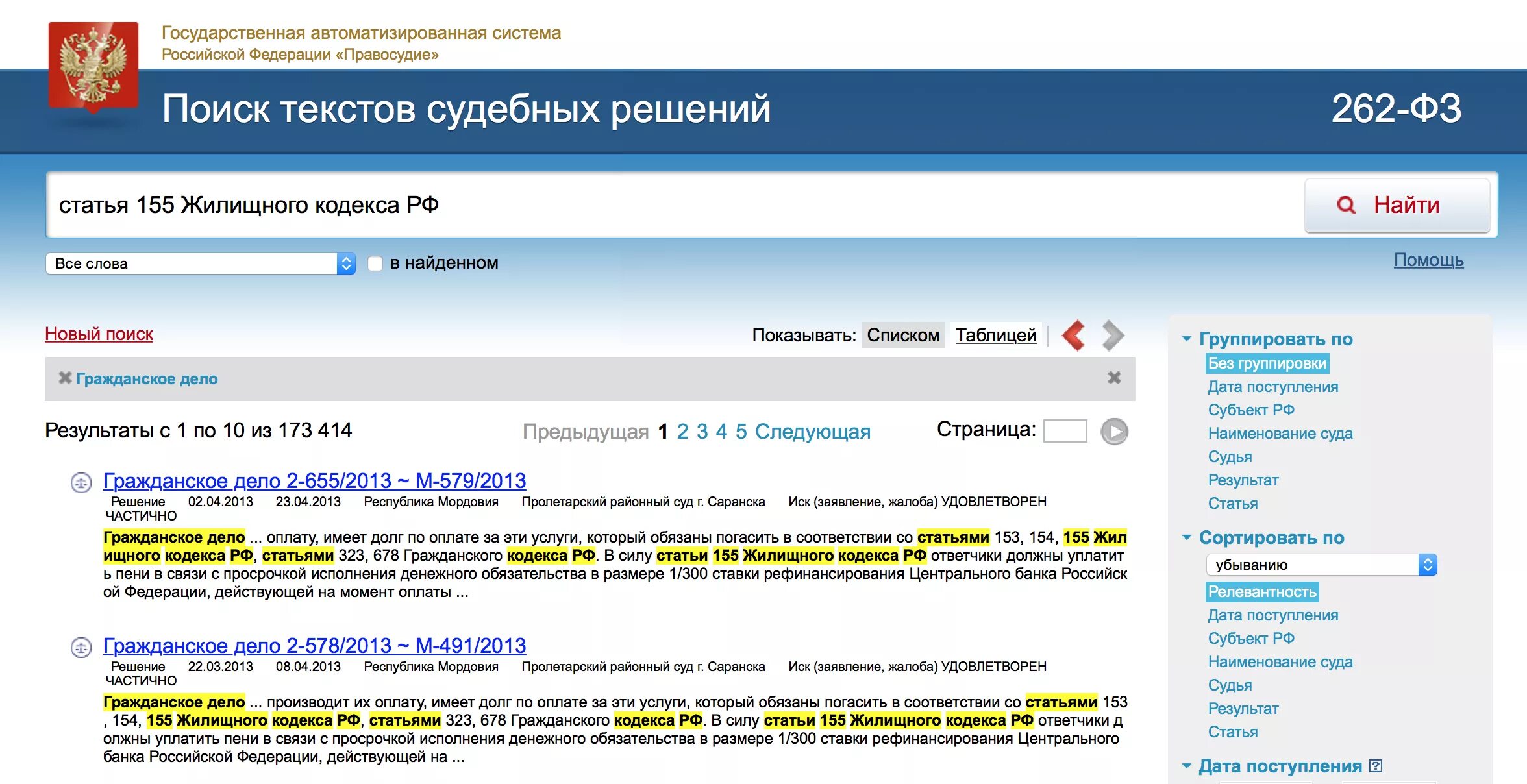Go to next results with gray right arrow
1527x784 pixels.
1113,336
